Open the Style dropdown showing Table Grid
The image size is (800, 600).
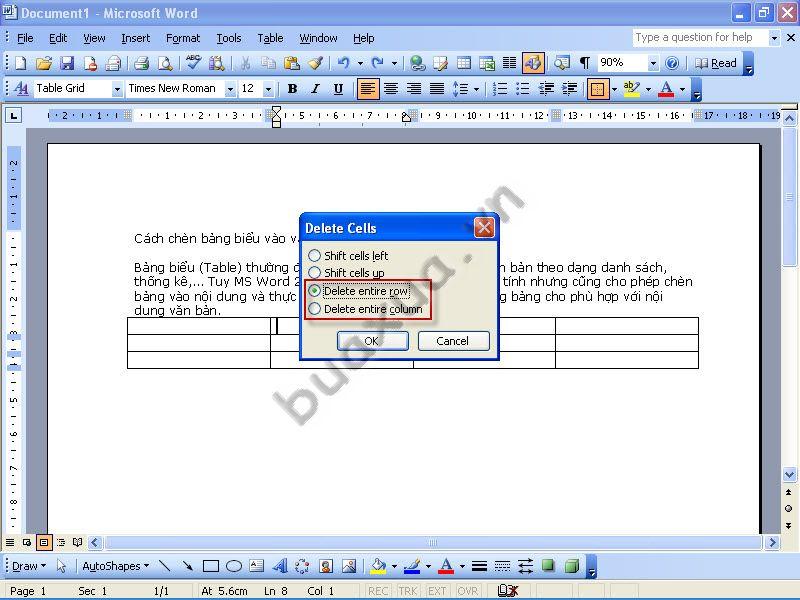117,89
